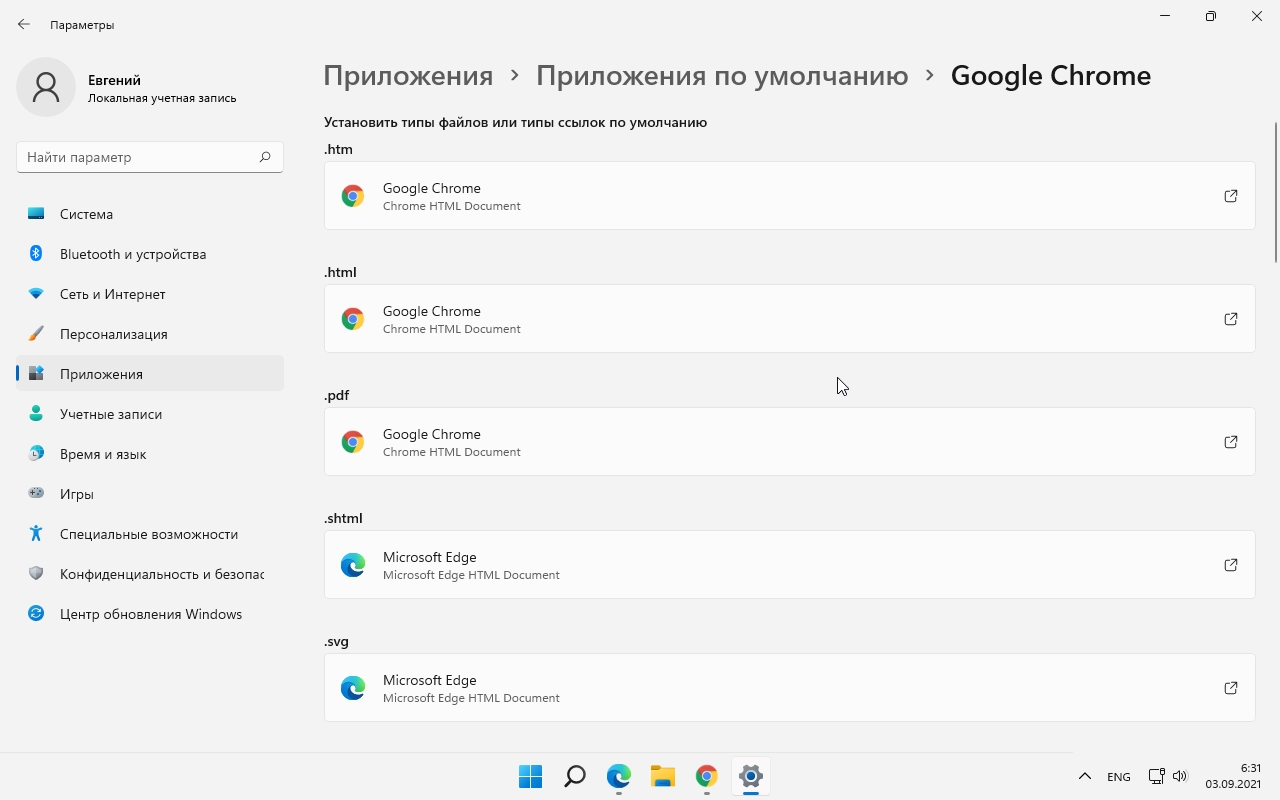The width and height of the screenshot is (1280, 800).
Task: Click Chrome icon in the .htm row
Action: [353, 196]
